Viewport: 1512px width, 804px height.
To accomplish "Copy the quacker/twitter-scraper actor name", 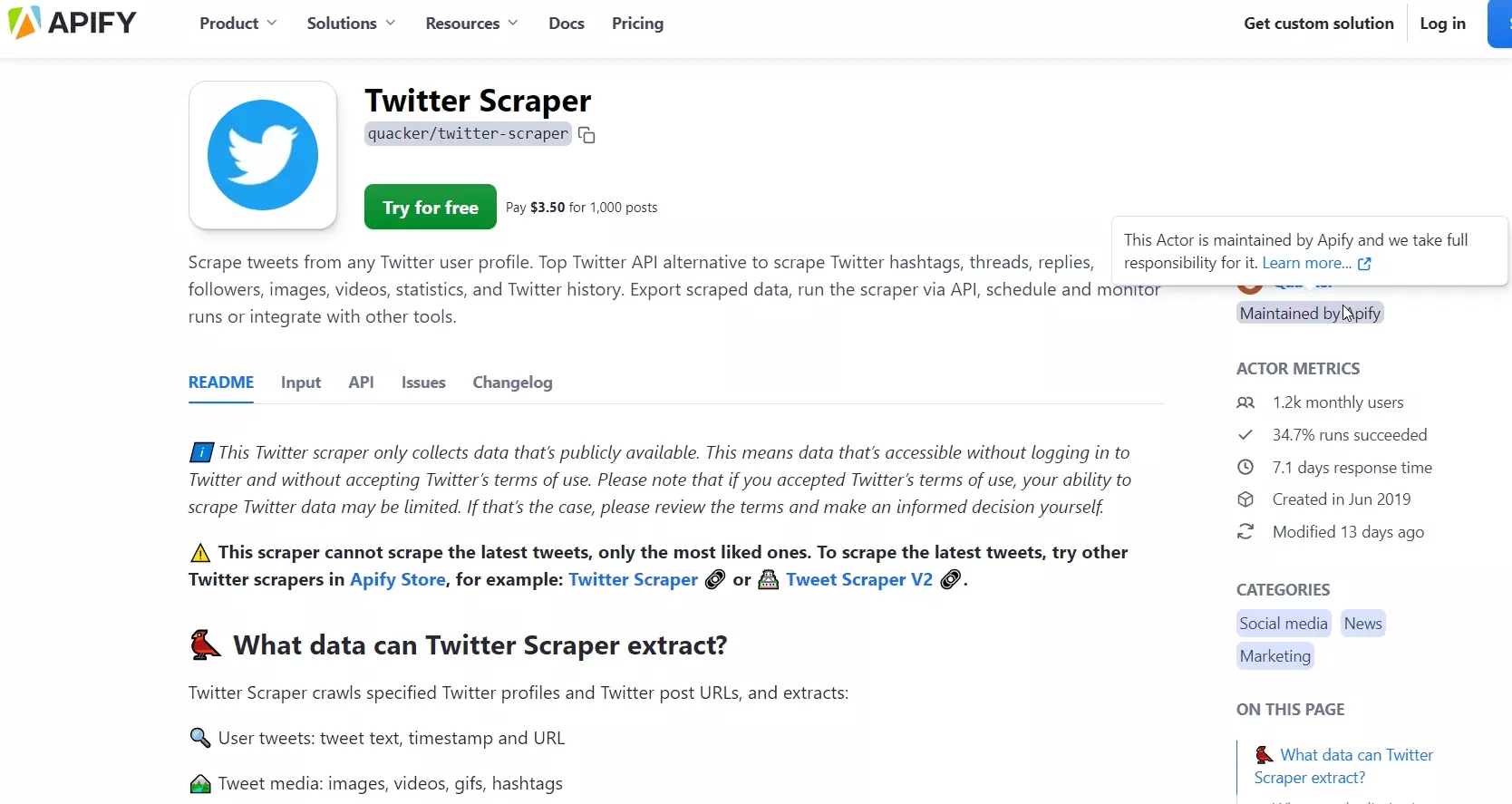I will (x=586, y=135).
